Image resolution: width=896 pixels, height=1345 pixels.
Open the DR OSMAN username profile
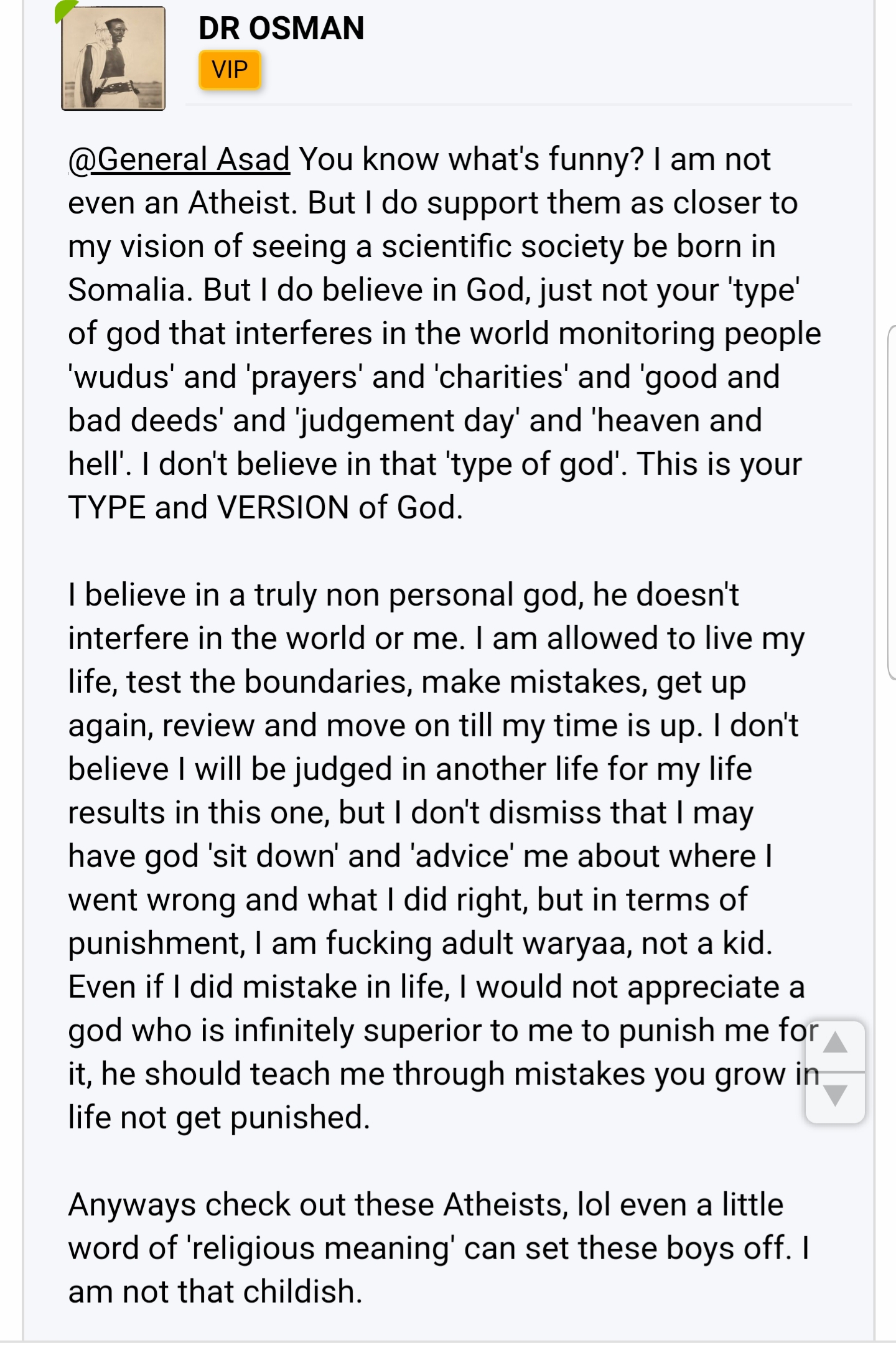281,28
